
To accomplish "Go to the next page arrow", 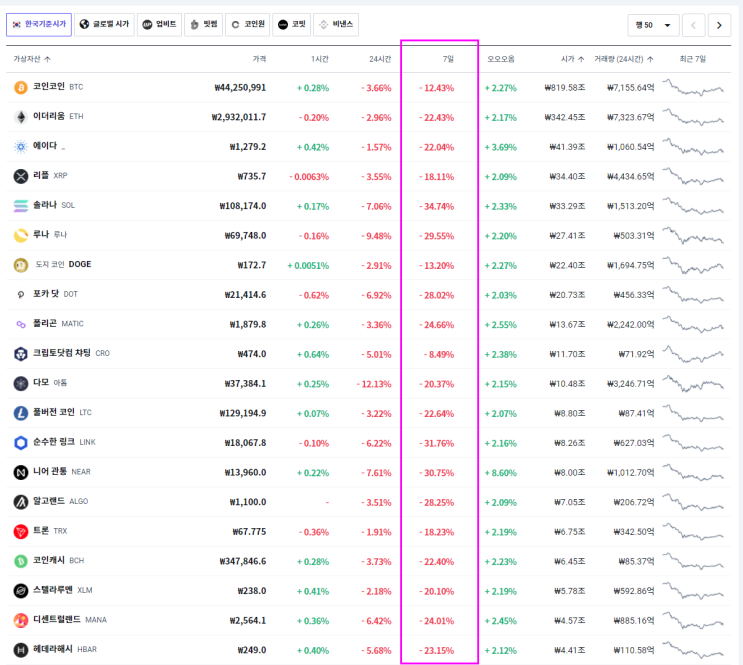I will (719, 25).
